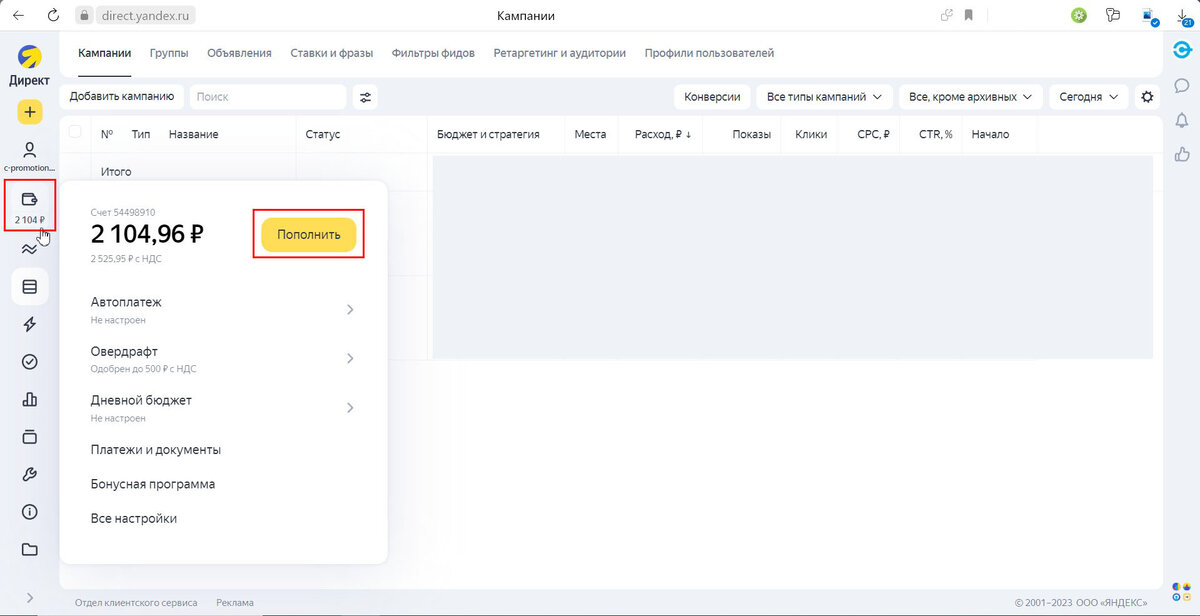Open Отдел клиентского сервиса footer link
The image size is (1200, 616).
[136, 603]
